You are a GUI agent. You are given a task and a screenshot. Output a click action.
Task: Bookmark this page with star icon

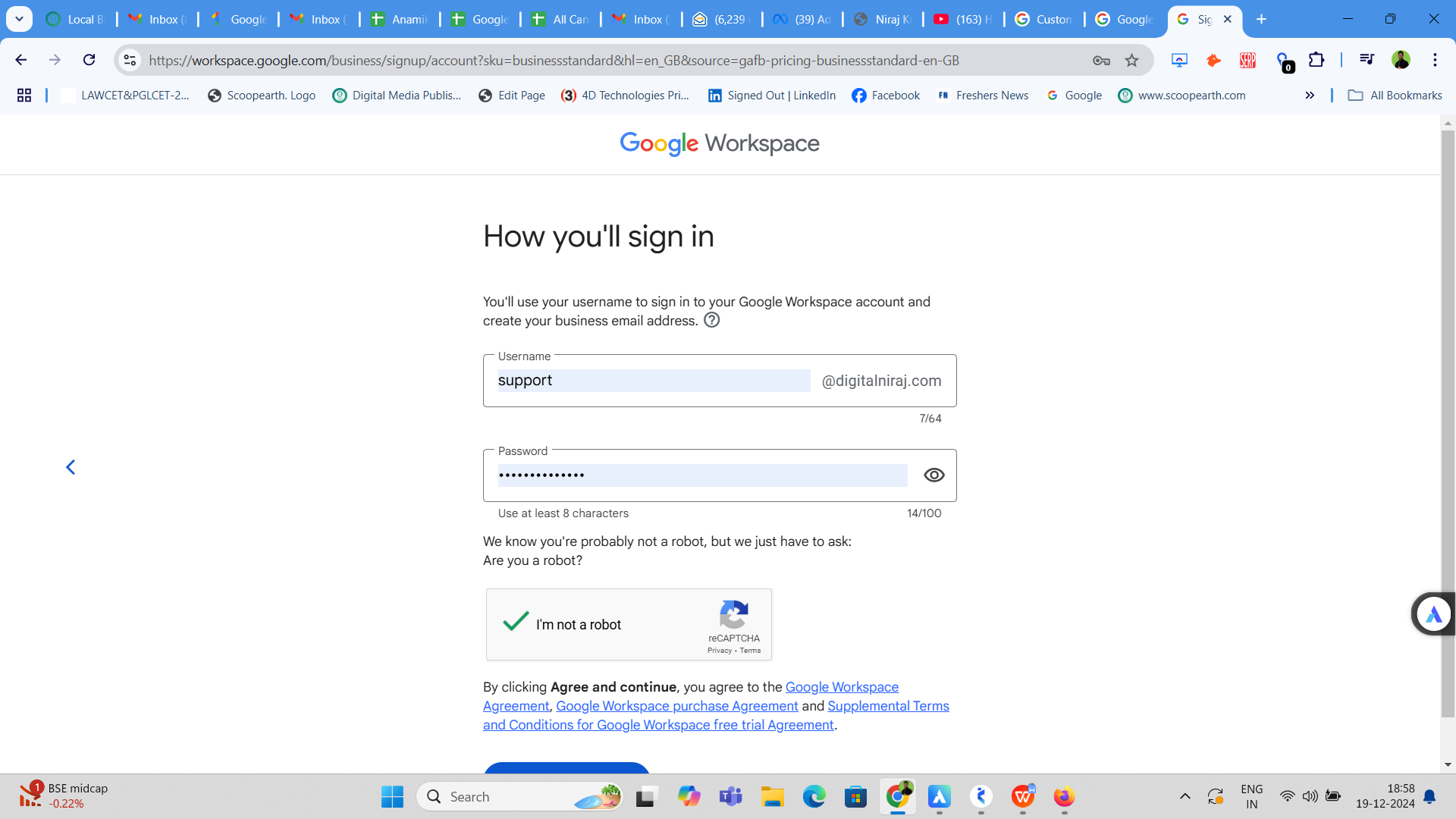1131,61
